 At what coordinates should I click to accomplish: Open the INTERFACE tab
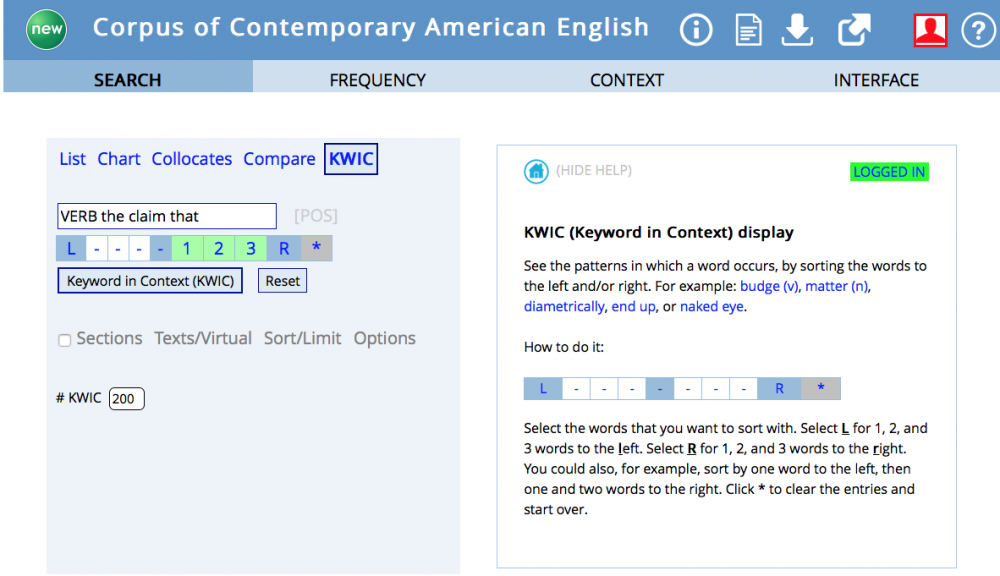[876, 80]
